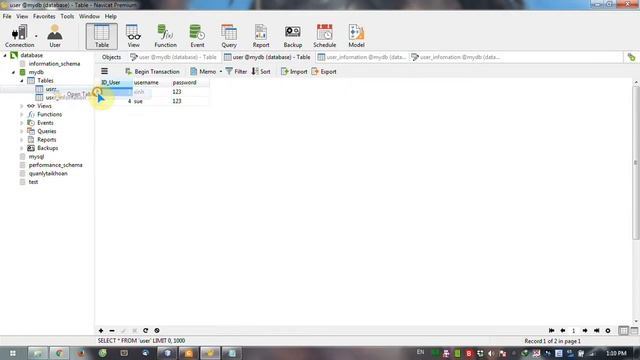Select the Table toolbar icon
This screenshot has width=640, height=360.
(x=102, y=36)
